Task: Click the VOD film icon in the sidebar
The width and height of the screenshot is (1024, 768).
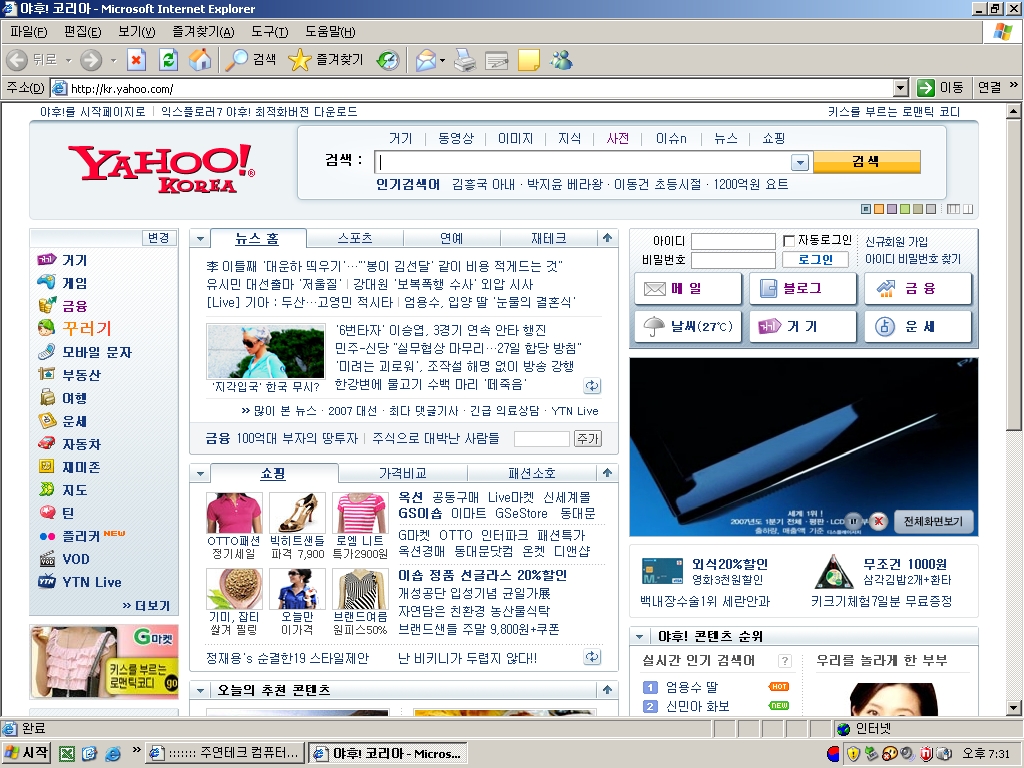Action: (46, 558)
